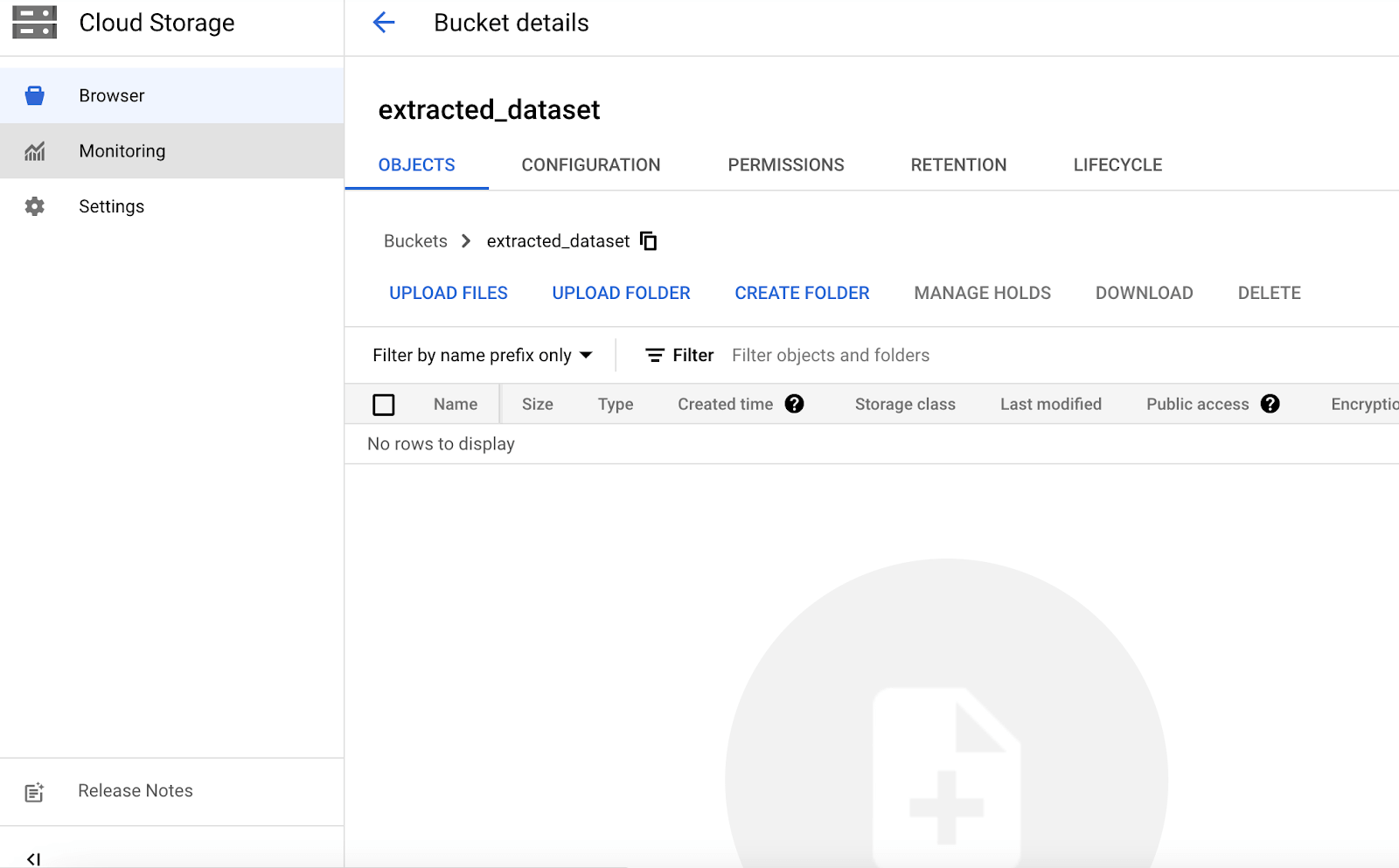Click the Cloud Storage product logo icon
Image resolution: width=1399 pixels, height=868 pixels.
[34, 22]
